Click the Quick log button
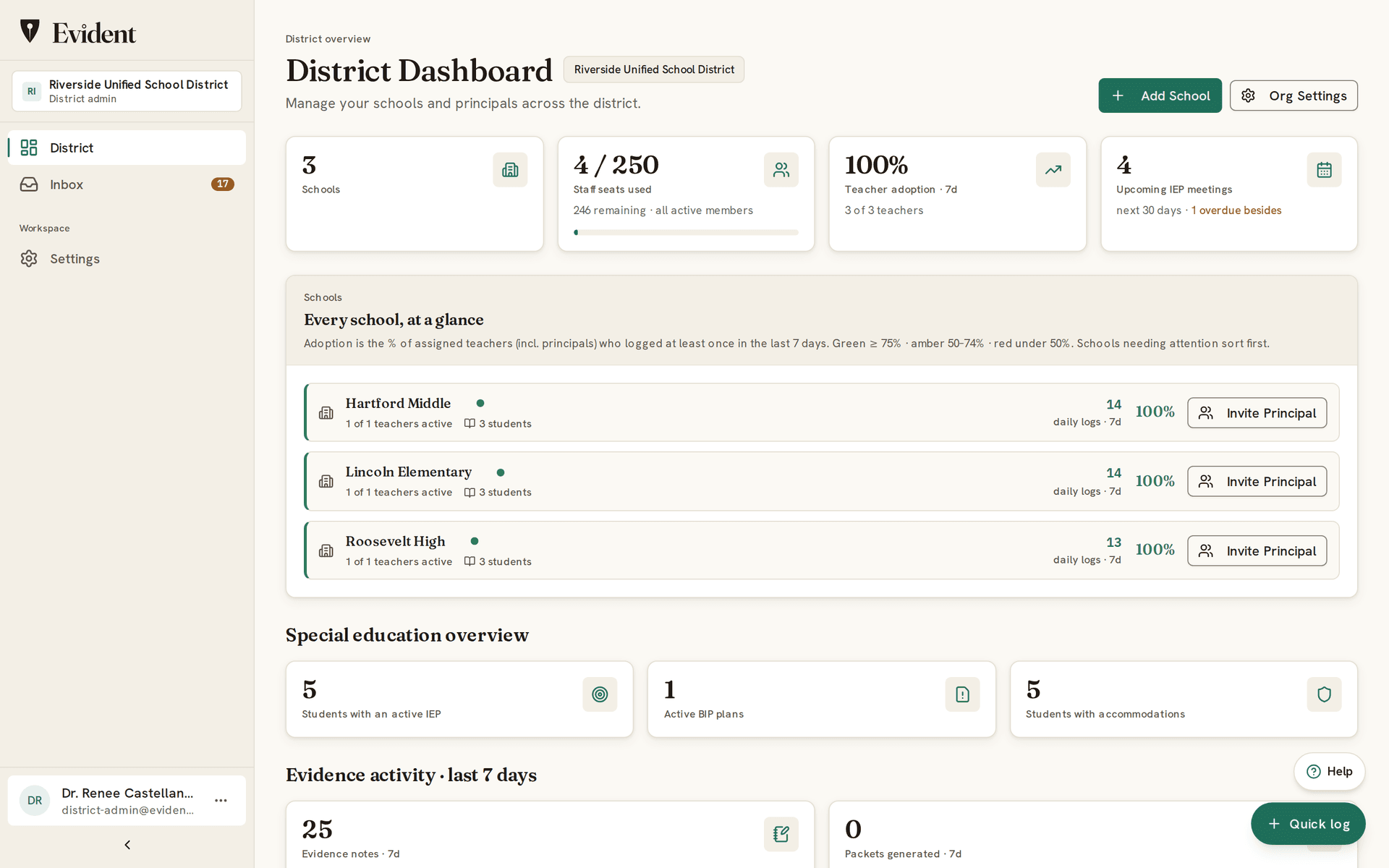The width and height of the screenshot is (1389, 868). (1308, 824)
